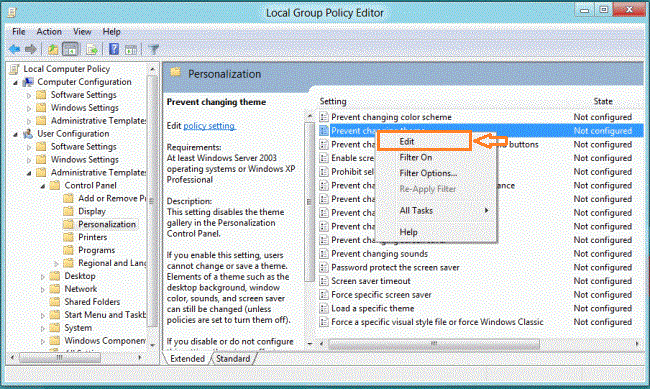The height and width of the screenshot is (389, 650).
Task: Select Personalization in the tree
Action: pos(107,224)
